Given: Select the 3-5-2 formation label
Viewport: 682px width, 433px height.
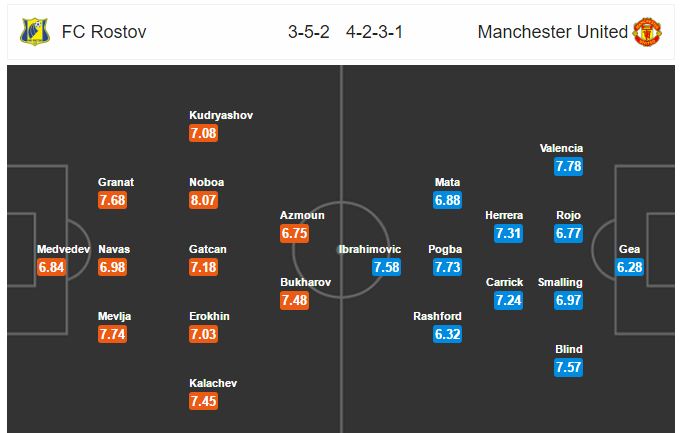Looking at the screenshot, I should coord(307,32).
